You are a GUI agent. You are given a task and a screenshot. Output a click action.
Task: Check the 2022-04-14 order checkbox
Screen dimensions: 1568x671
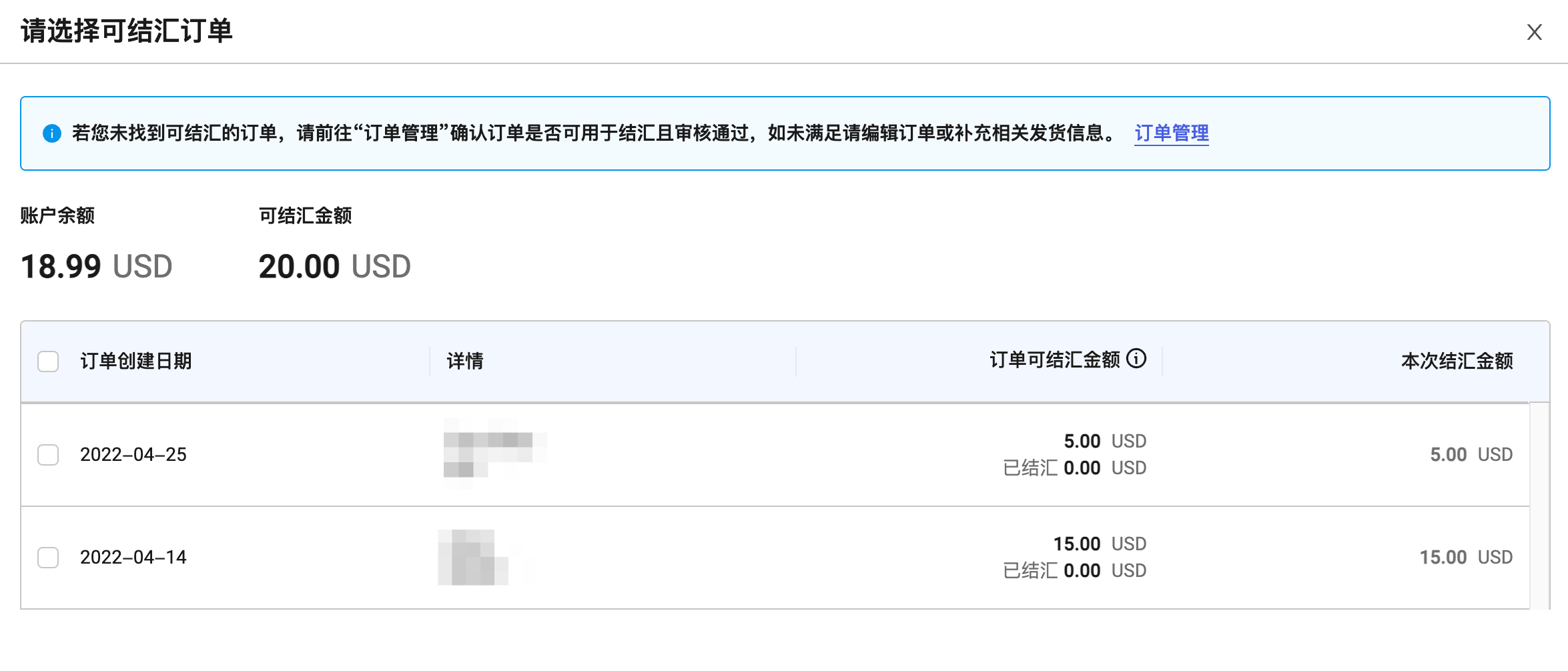pos(48,558)
